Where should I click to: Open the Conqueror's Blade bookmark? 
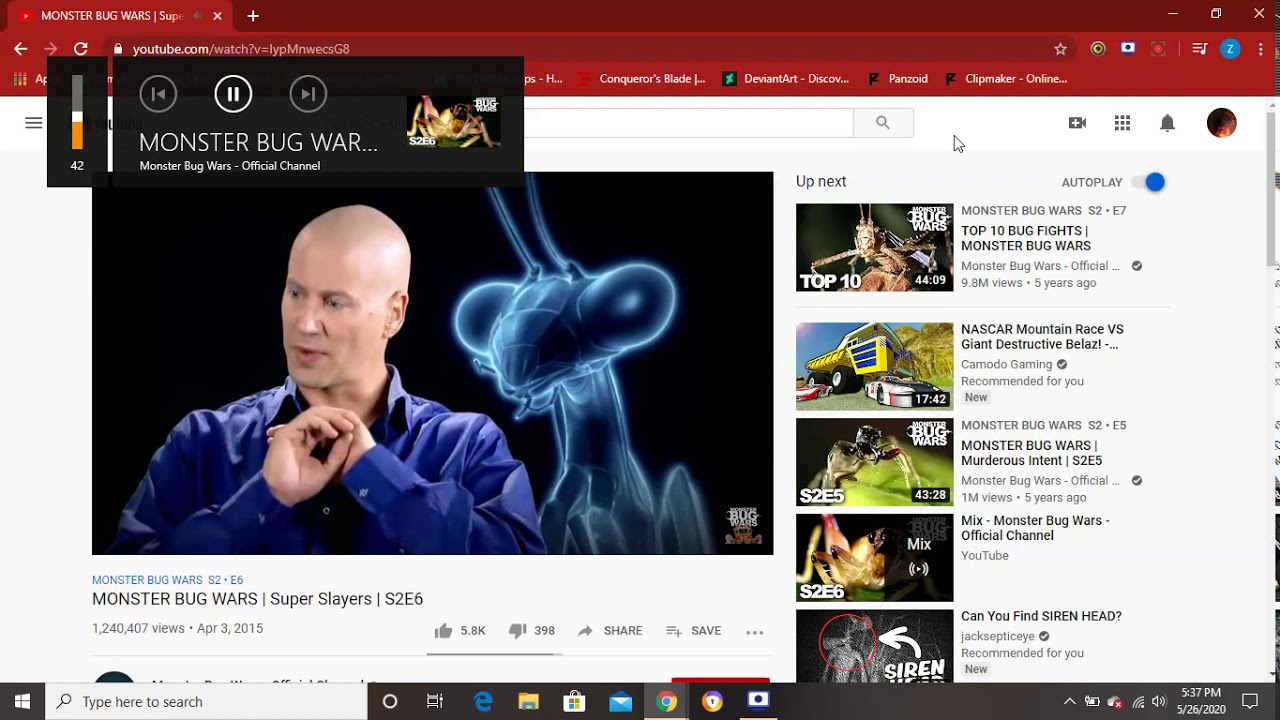coord(642,79)
